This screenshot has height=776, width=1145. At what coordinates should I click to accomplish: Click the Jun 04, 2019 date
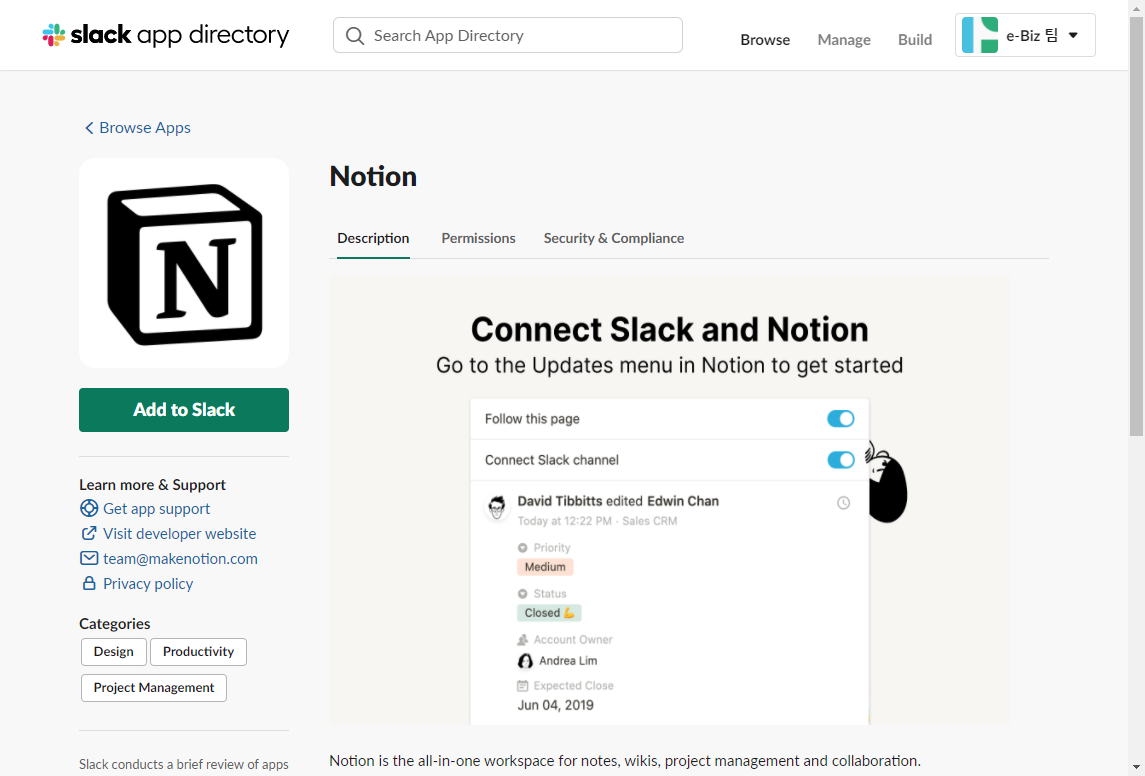click(556, 705)
